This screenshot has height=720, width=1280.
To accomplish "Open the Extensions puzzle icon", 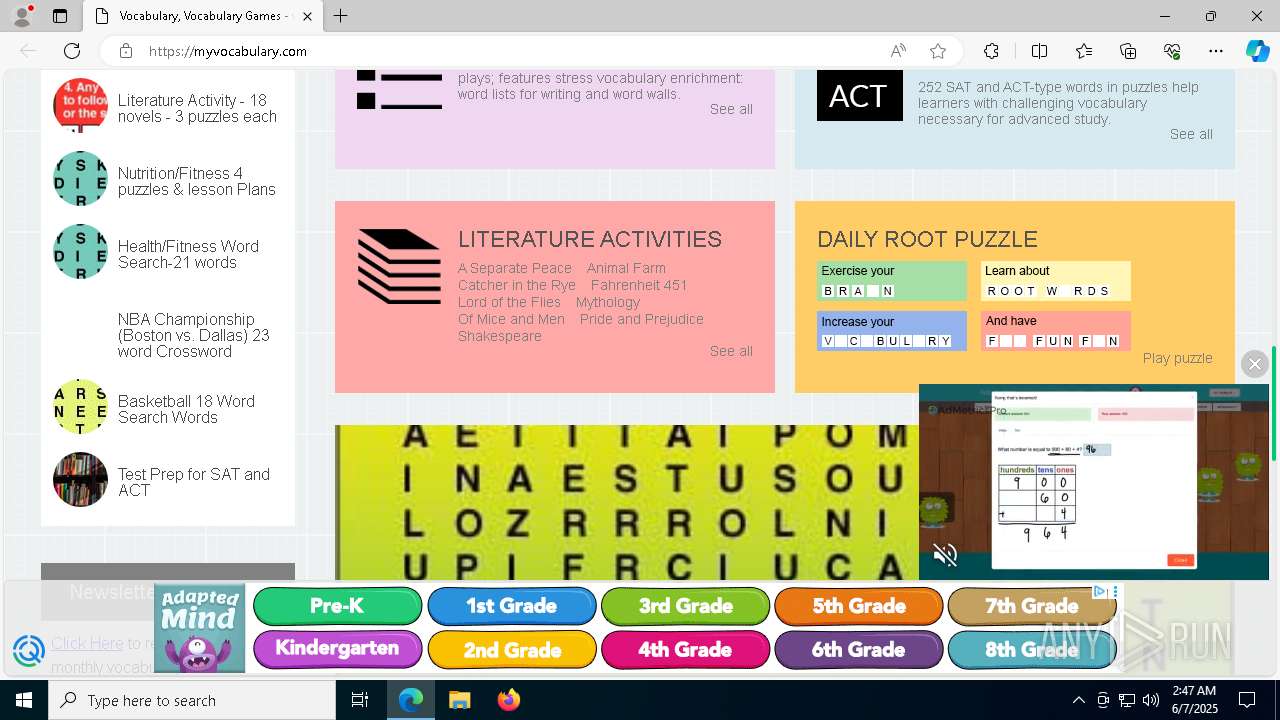I will coord(991,51).
